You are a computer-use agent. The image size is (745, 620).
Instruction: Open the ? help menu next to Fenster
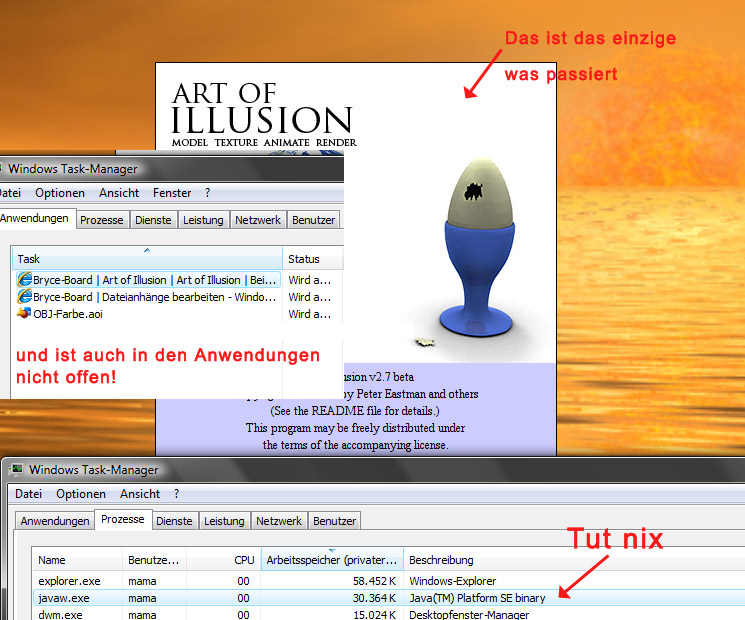[207, 193]
